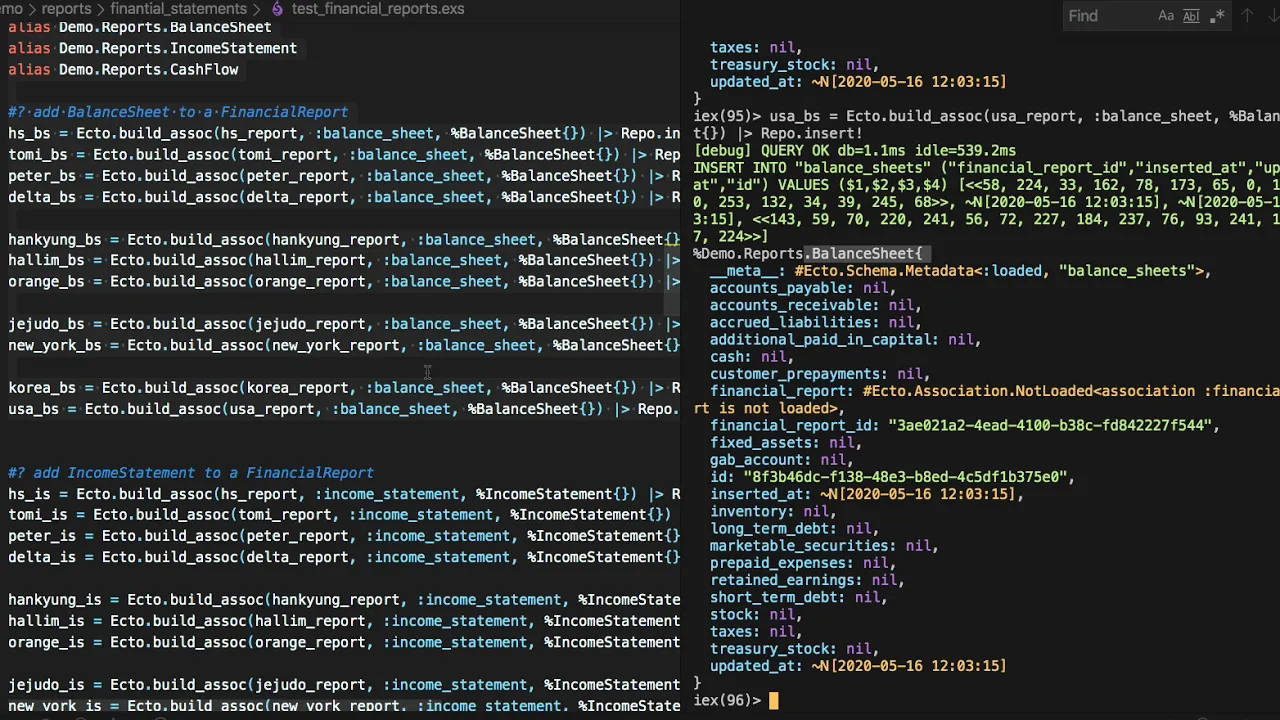Place cursor on the orange_is assignment line

[344, 642]
